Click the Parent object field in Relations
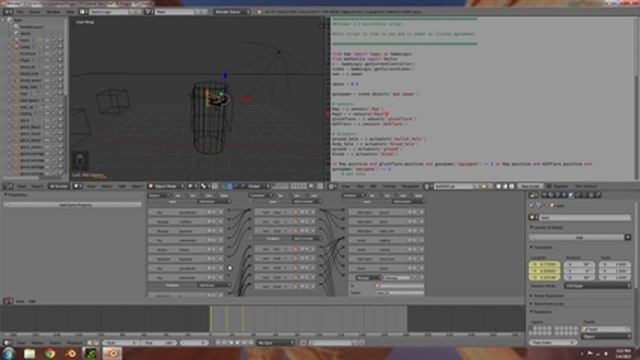Viewport: 640px width, 360px height. pyautogui.click(x=606, y=329)
